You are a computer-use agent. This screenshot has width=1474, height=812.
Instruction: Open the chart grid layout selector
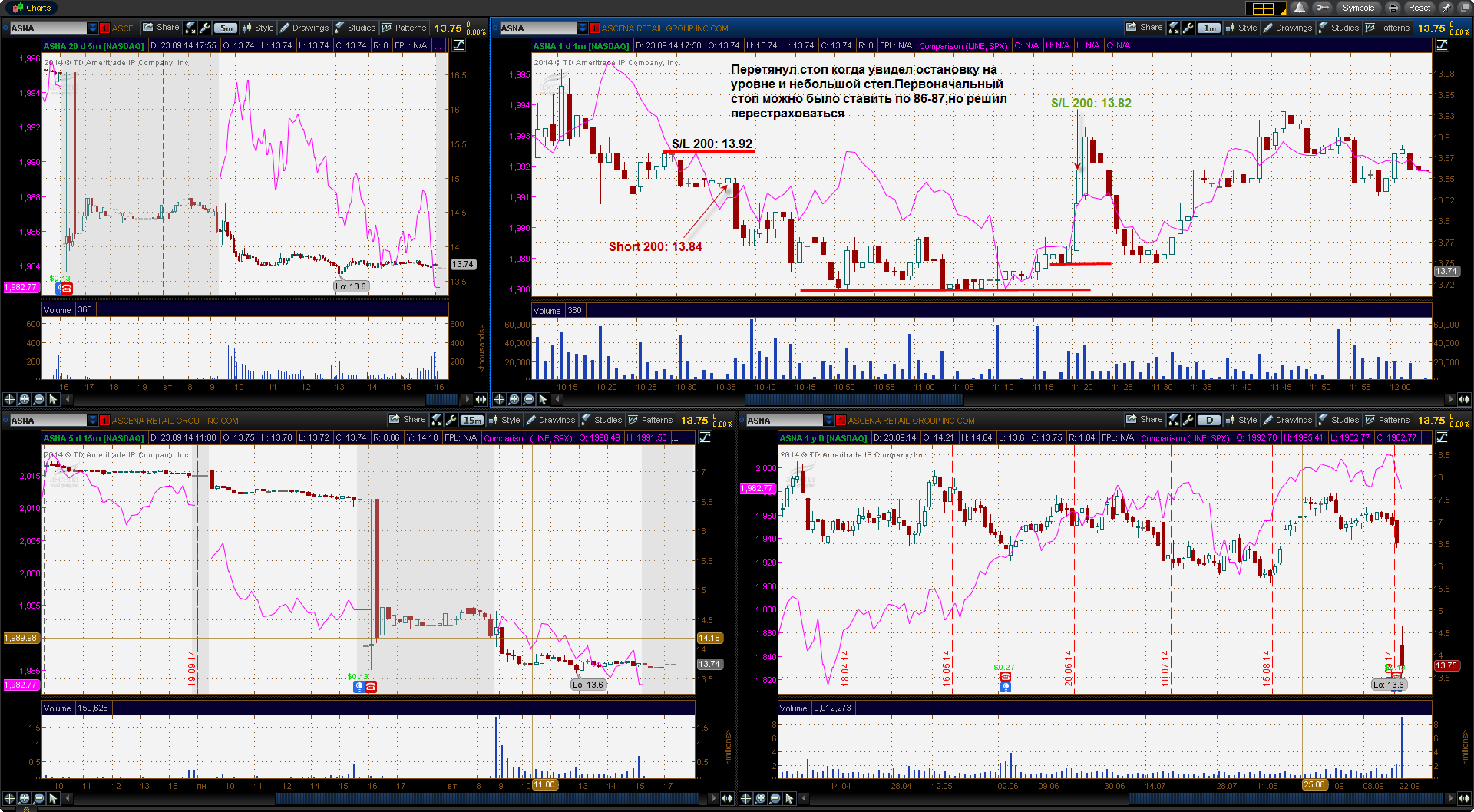(1263, 8)
